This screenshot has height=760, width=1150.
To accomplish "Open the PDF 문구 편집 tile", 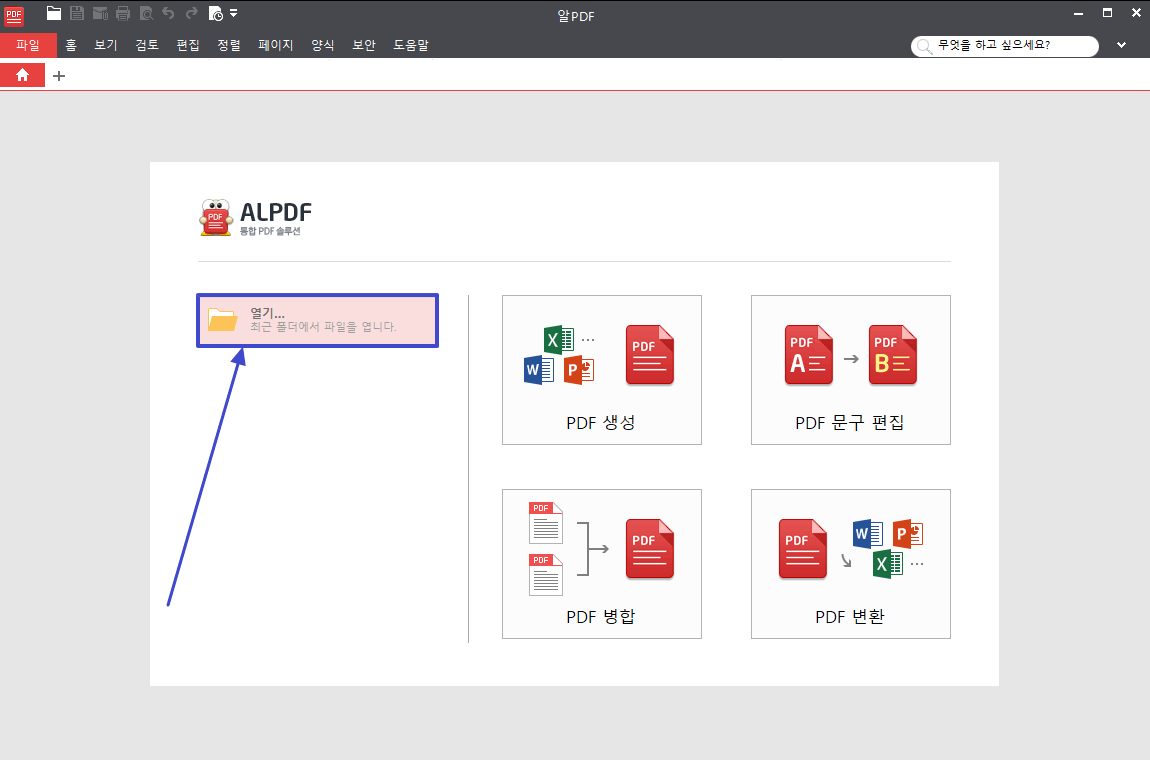I will [x=851, y=370].
